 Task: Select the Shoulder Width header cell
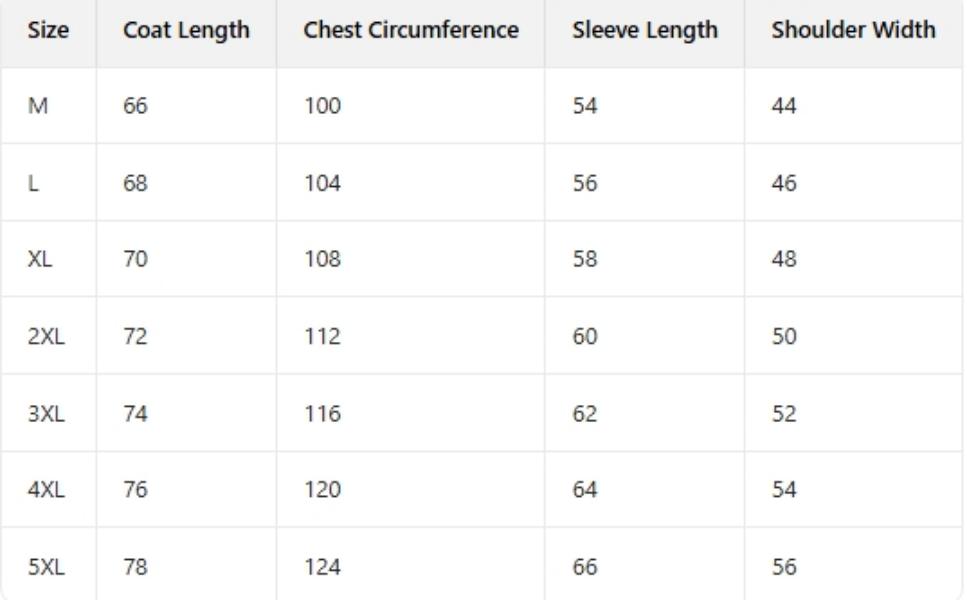[x=853, y=30]
